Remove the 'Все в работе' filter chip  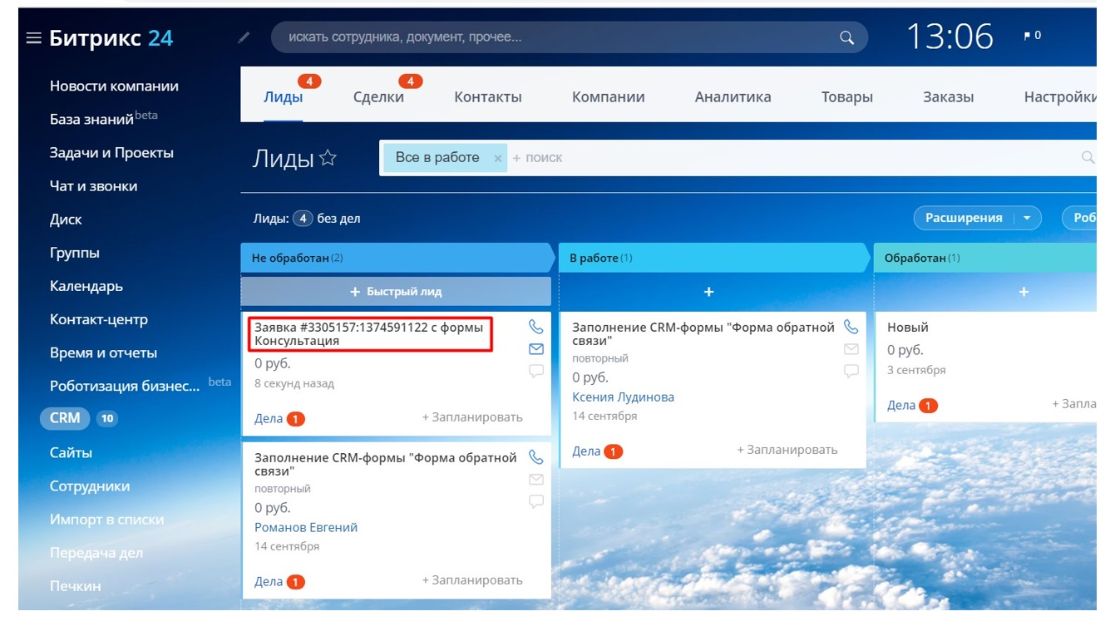(498, 158)
